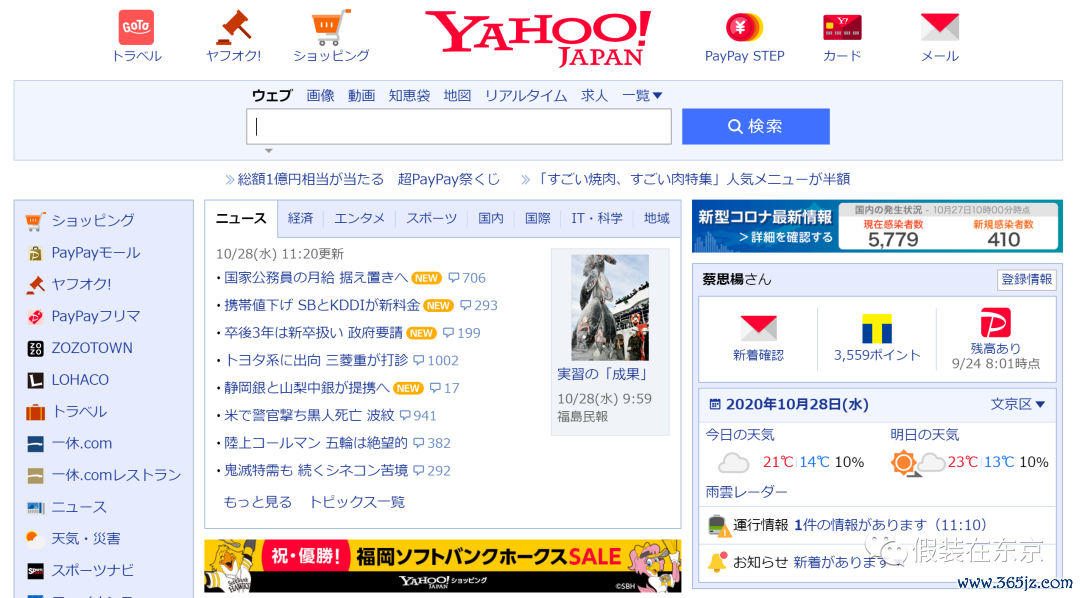
Task: Open the 福岡ソフトバンクホークスSALE banner
Action: pyautogui.click(x=443, y=566)
